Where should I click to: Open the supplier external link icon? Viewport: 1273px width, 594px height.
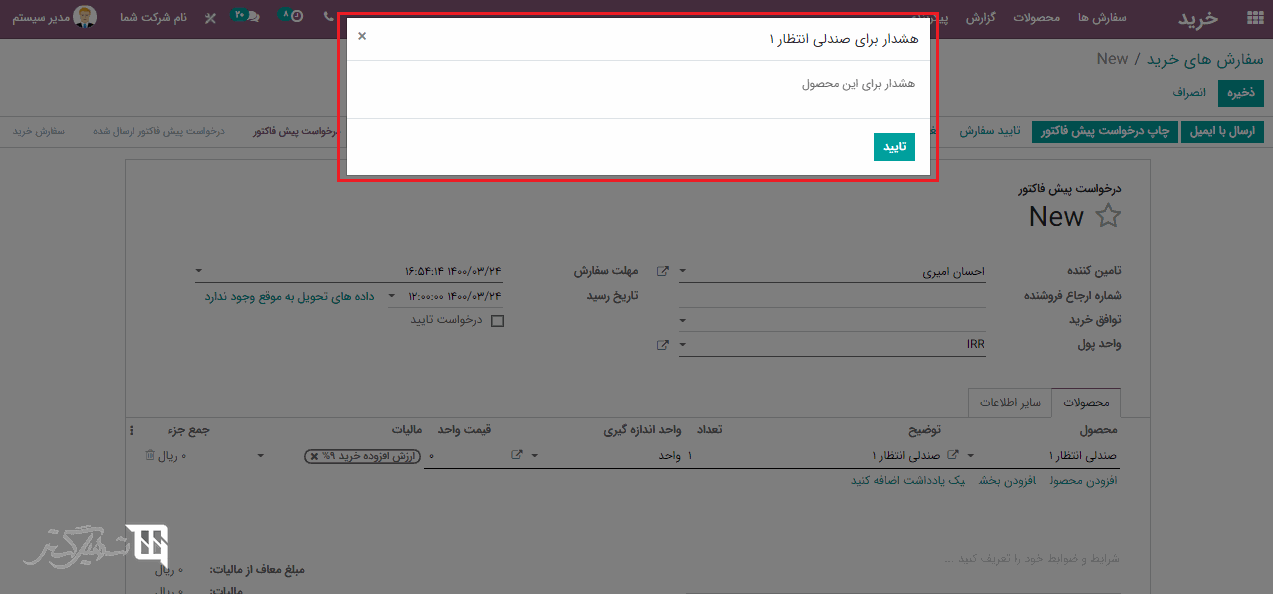click(662, 271)
